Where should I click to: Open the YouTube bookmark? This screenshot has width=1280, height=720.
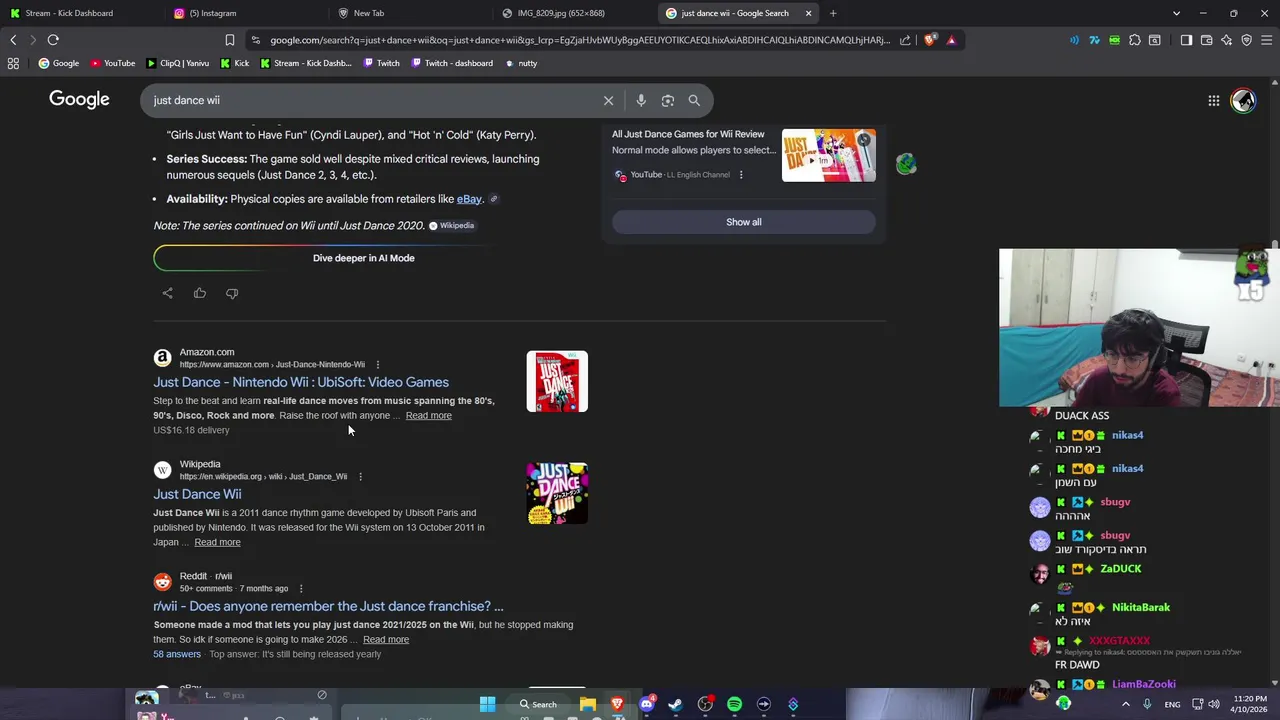(x=112, y=63)
